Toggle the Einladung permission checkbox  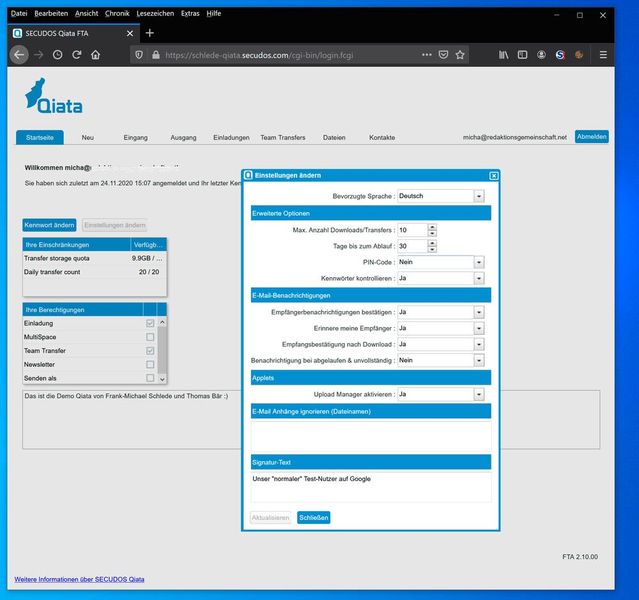[x=150, y=323]
